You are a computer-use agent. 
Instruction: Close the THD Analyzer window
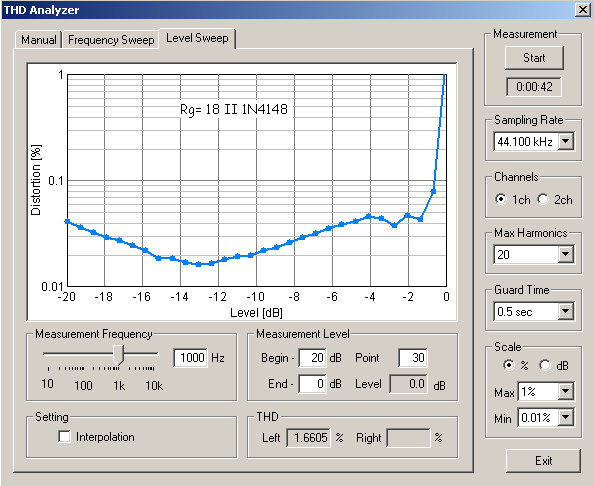coord(582,9)
